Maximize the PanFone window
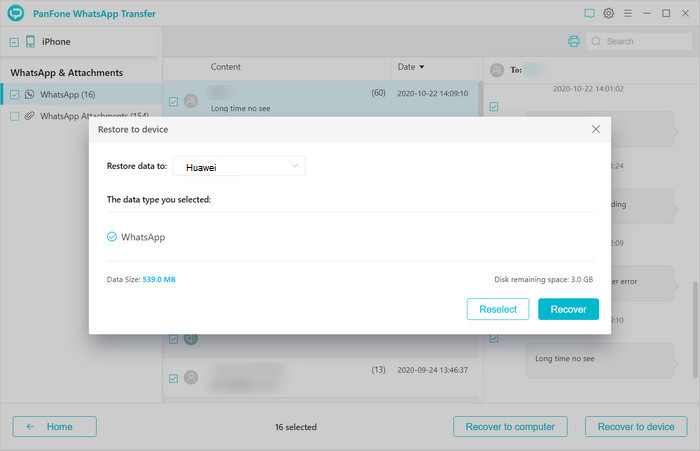Viewport: 700px width, 451px height. (666, 13)
